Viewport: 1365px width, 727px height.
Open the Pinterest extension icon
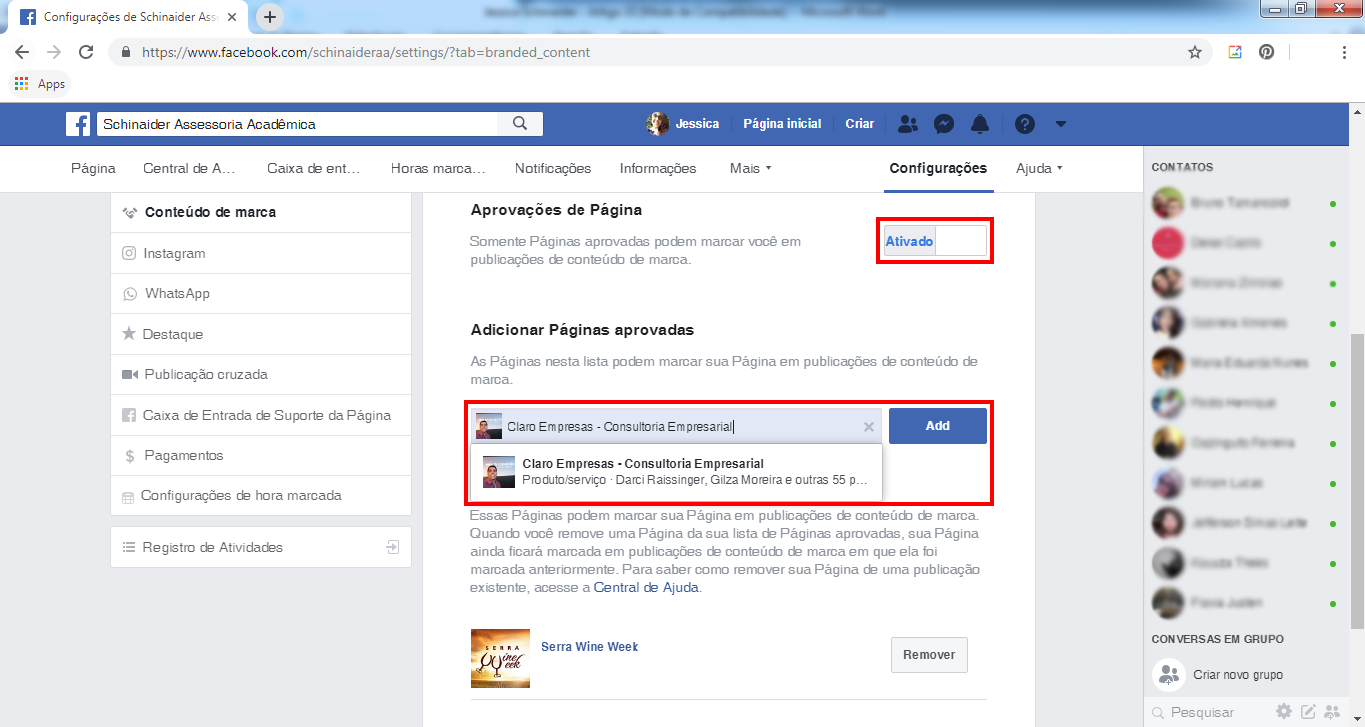(x=1267, y=52)
